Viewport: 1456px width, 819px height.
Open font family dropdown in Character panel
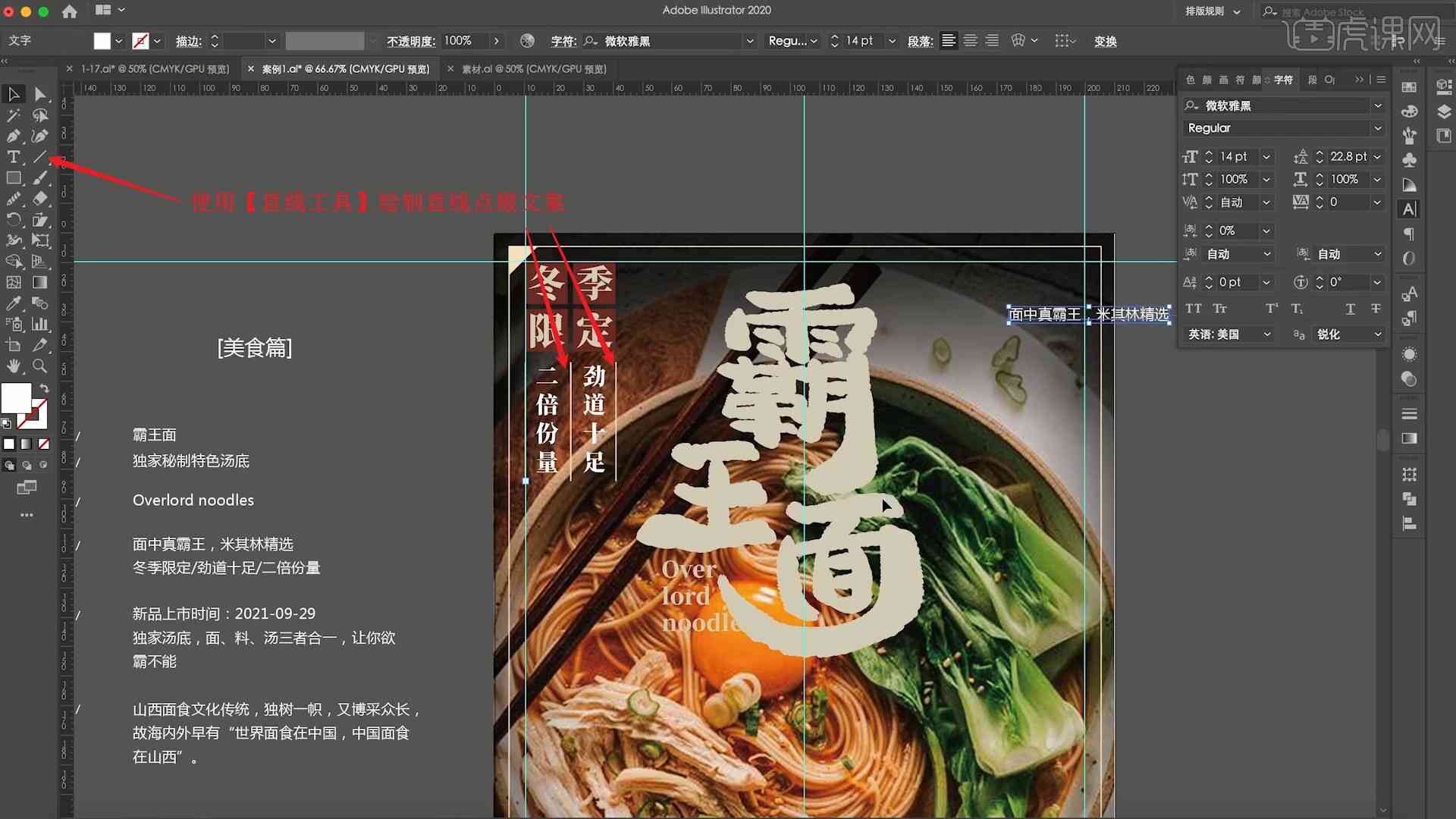pyautogui.click(x=1378, y=105)
